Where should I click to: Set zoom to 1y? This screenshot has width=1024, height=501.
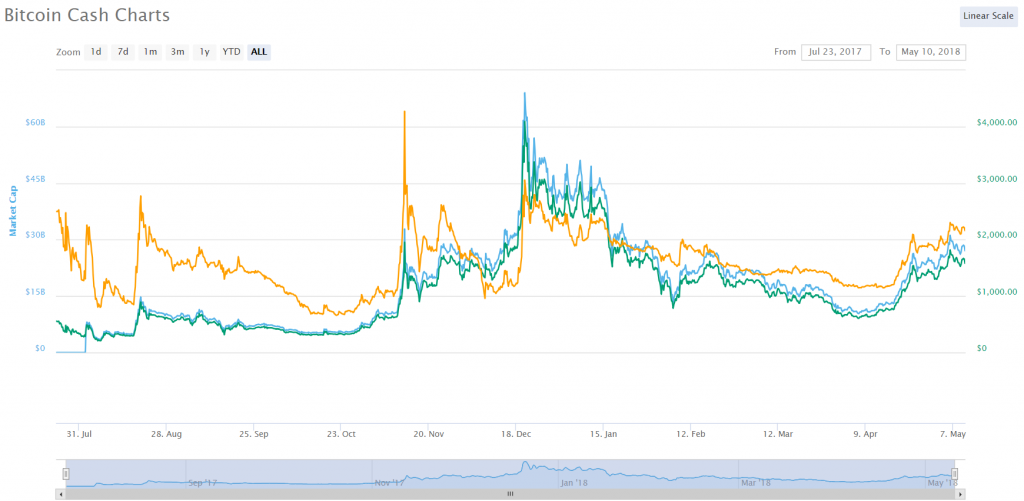pyautogui.click(x=204, y=52)
